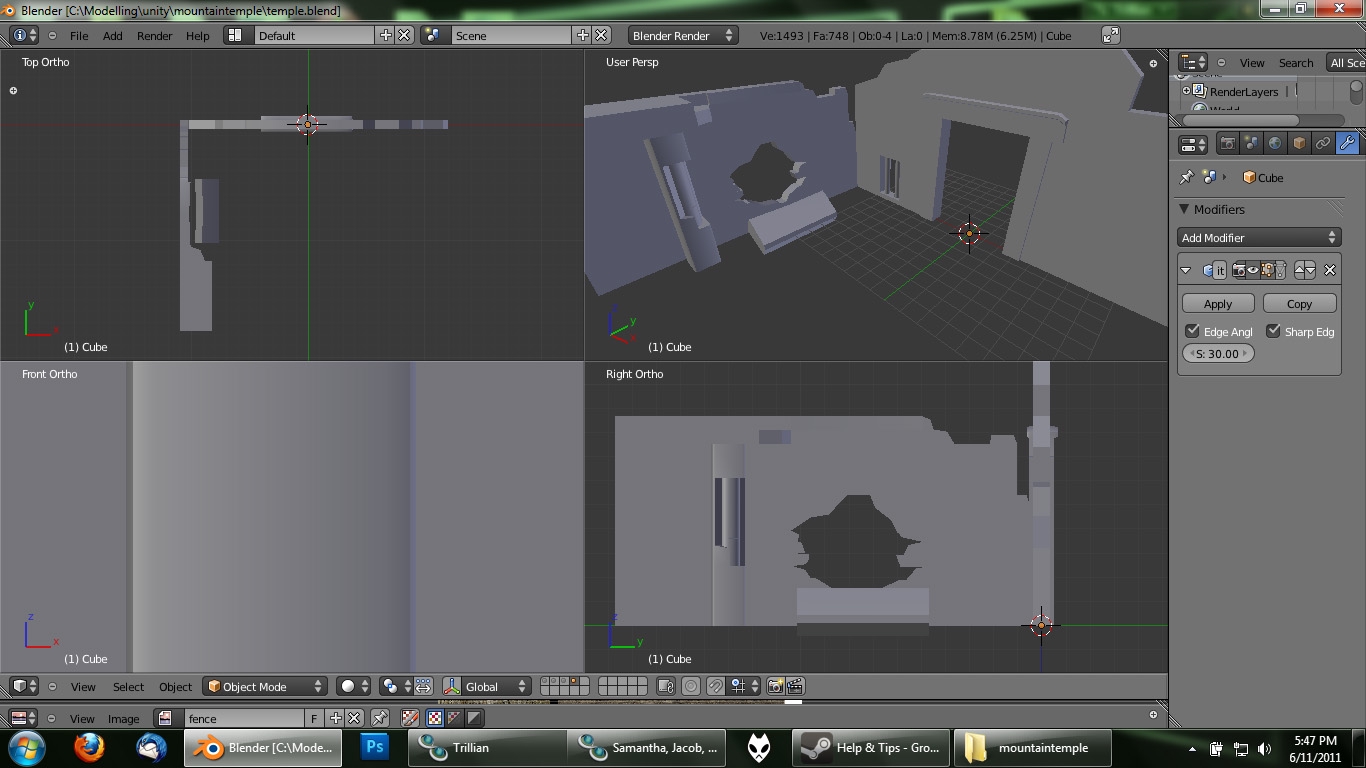Click the OpenGL render image camera icon
This screenshot has width=1366, height=768.
pyautogui.click(x=775, y=687)
